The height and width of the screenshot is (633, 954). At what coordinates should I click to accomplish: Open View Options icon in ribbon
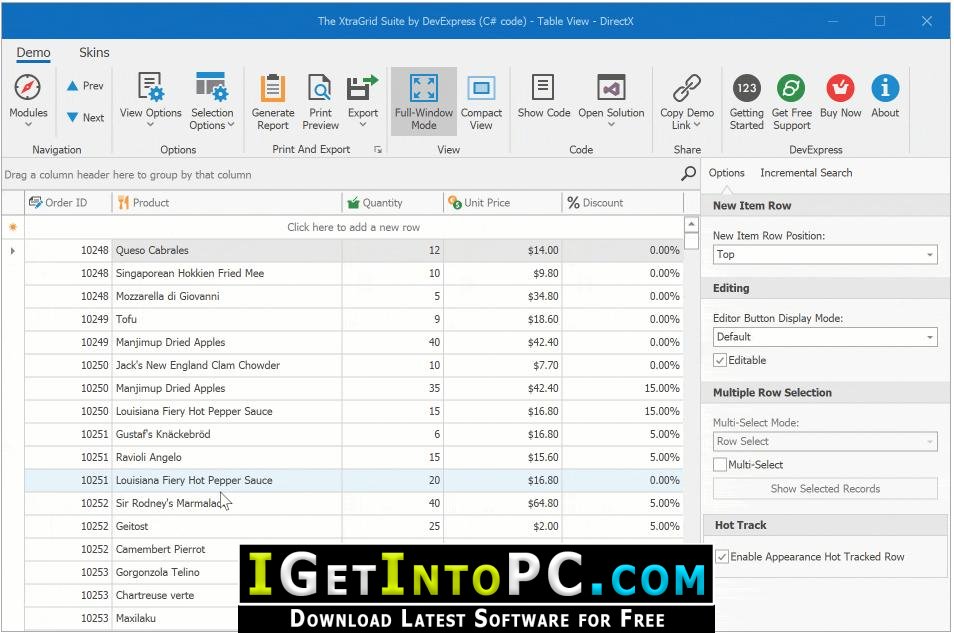point(150,86)
